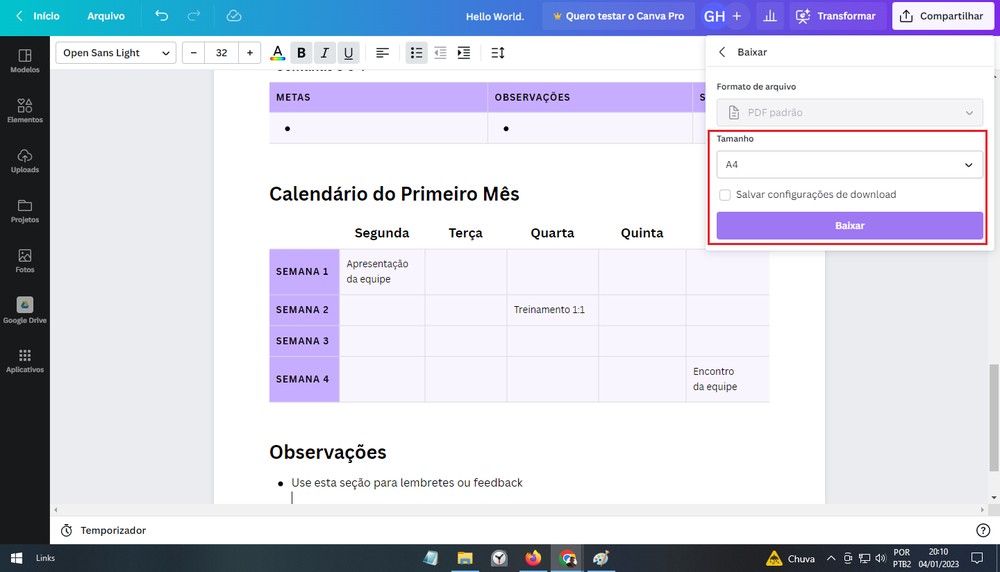Click the GH user avatar

click(x=714, y=16)
